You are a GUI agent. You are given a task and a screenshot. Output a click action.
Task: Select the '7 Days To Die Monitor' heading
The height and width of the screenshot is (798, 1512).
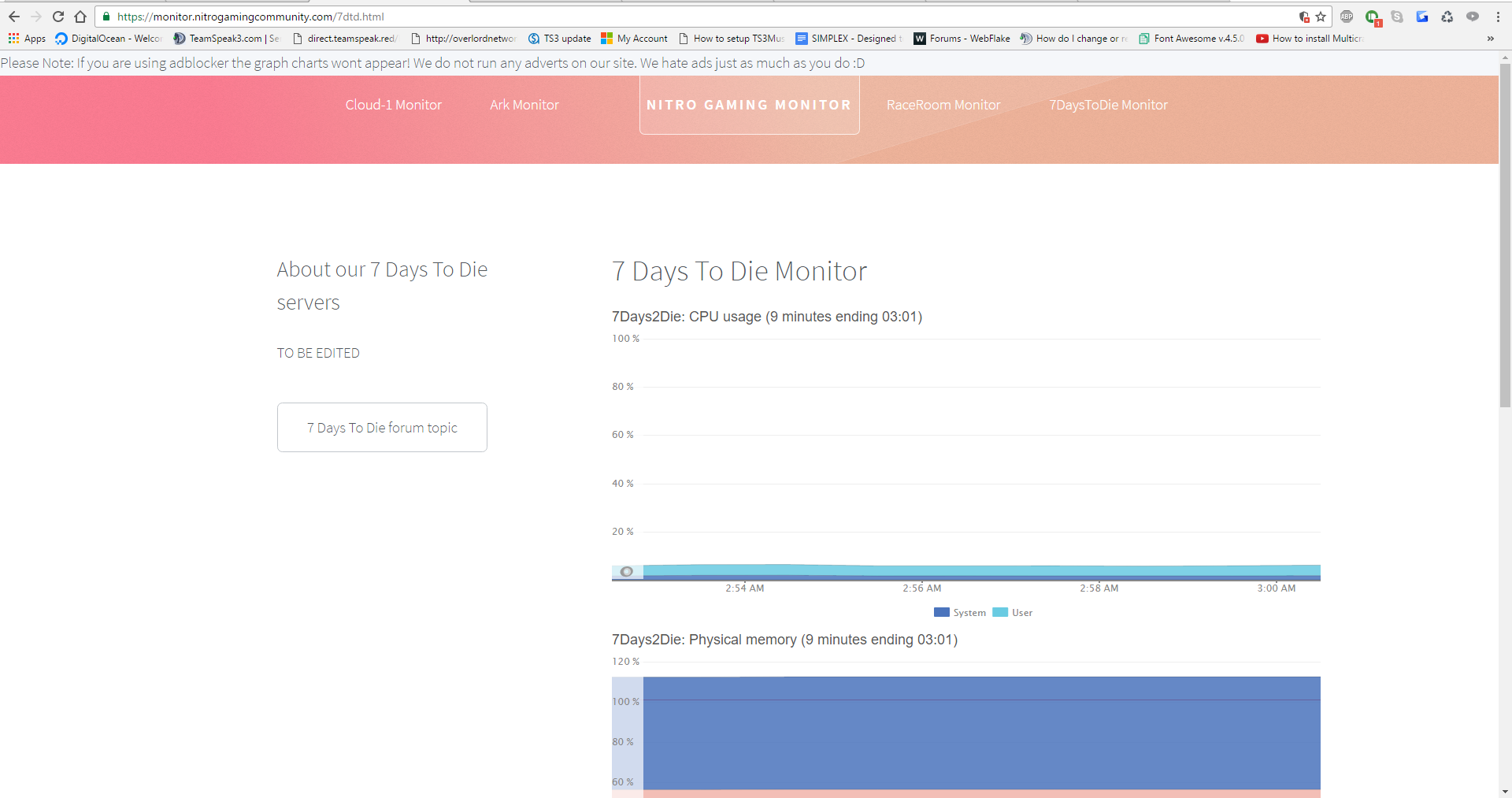[x=739, y=271]
